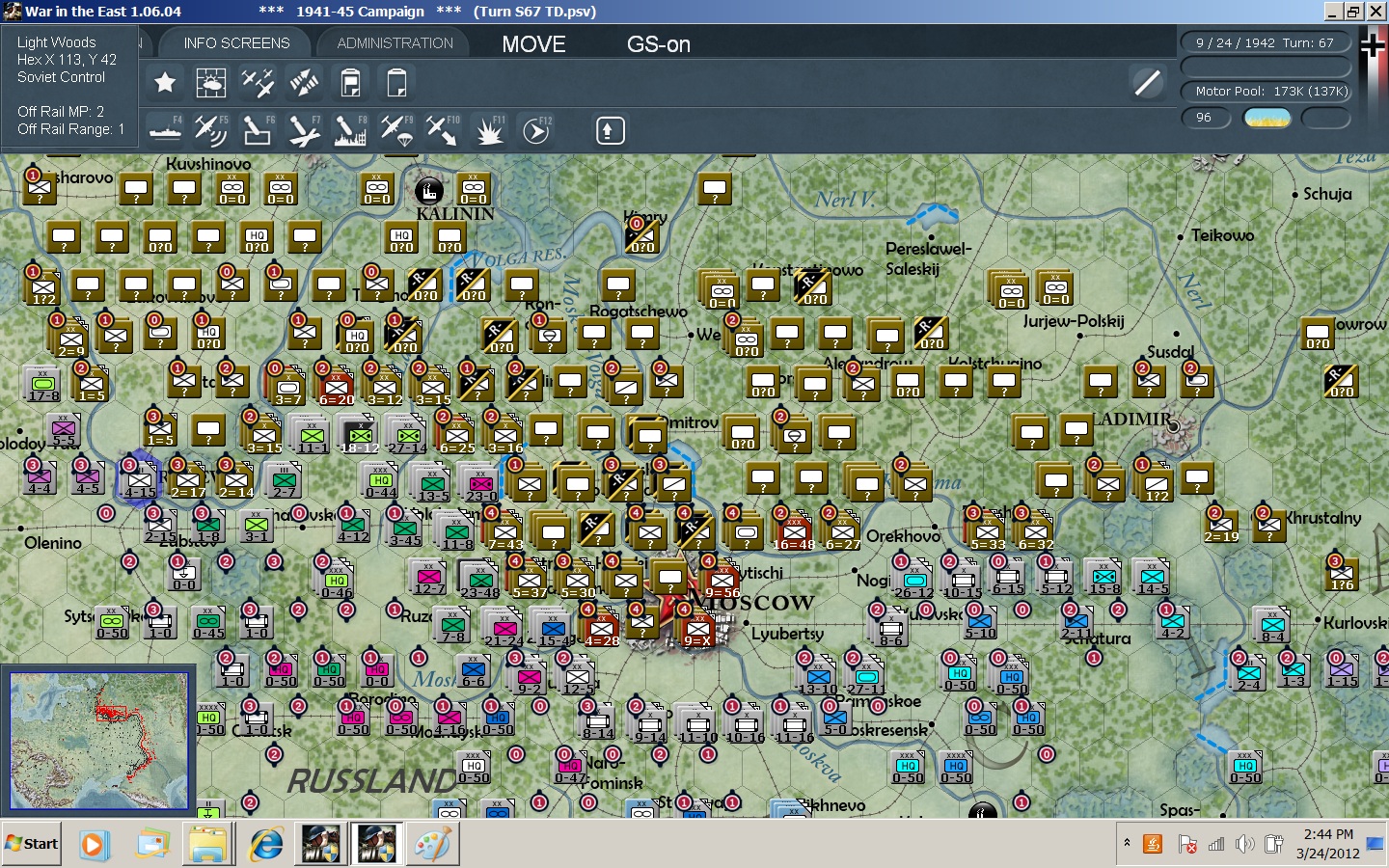Select the F5 air recon mode
Screen dimensions: 1389x868
pos(210,130)
